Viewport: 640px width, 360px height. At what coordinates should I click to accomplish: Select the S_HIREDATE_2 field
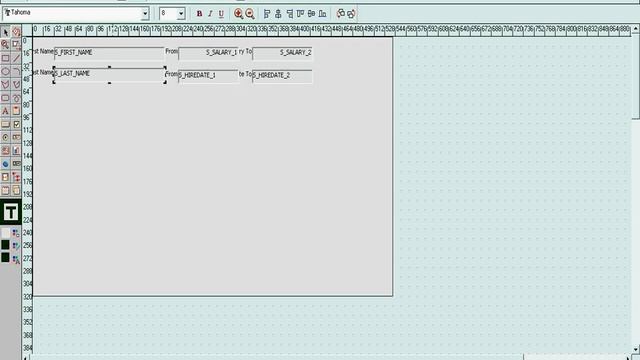[282, 76]
